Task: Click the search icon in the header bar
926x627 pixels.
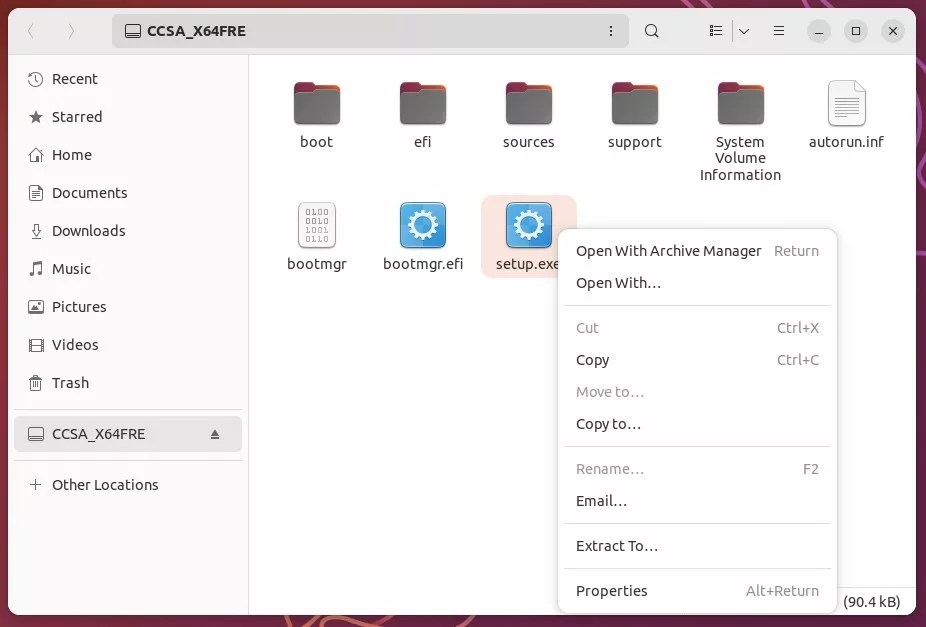Action: (651, 31)
